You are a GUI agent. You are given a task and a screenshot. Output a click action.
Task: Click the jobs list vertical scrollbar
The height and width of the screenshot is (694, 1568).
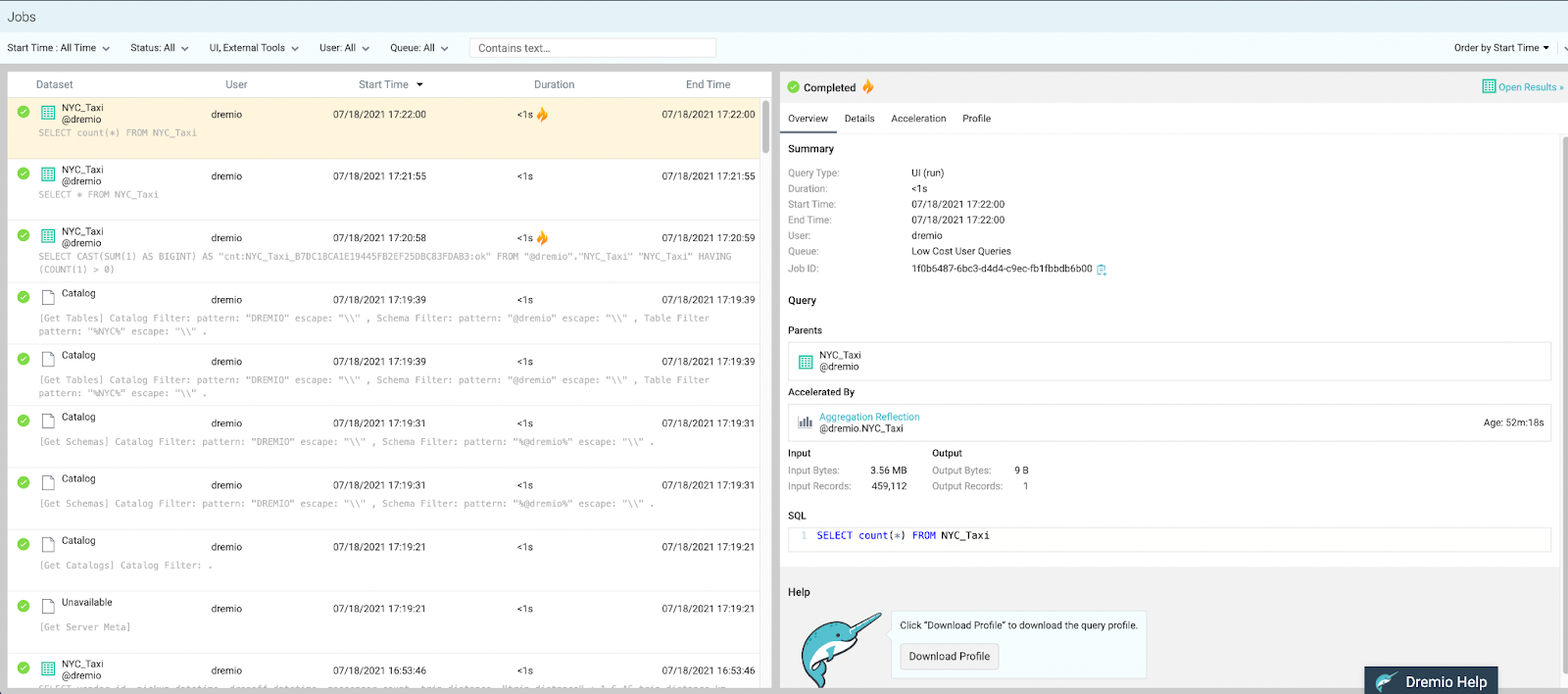[x=765, y=126]
